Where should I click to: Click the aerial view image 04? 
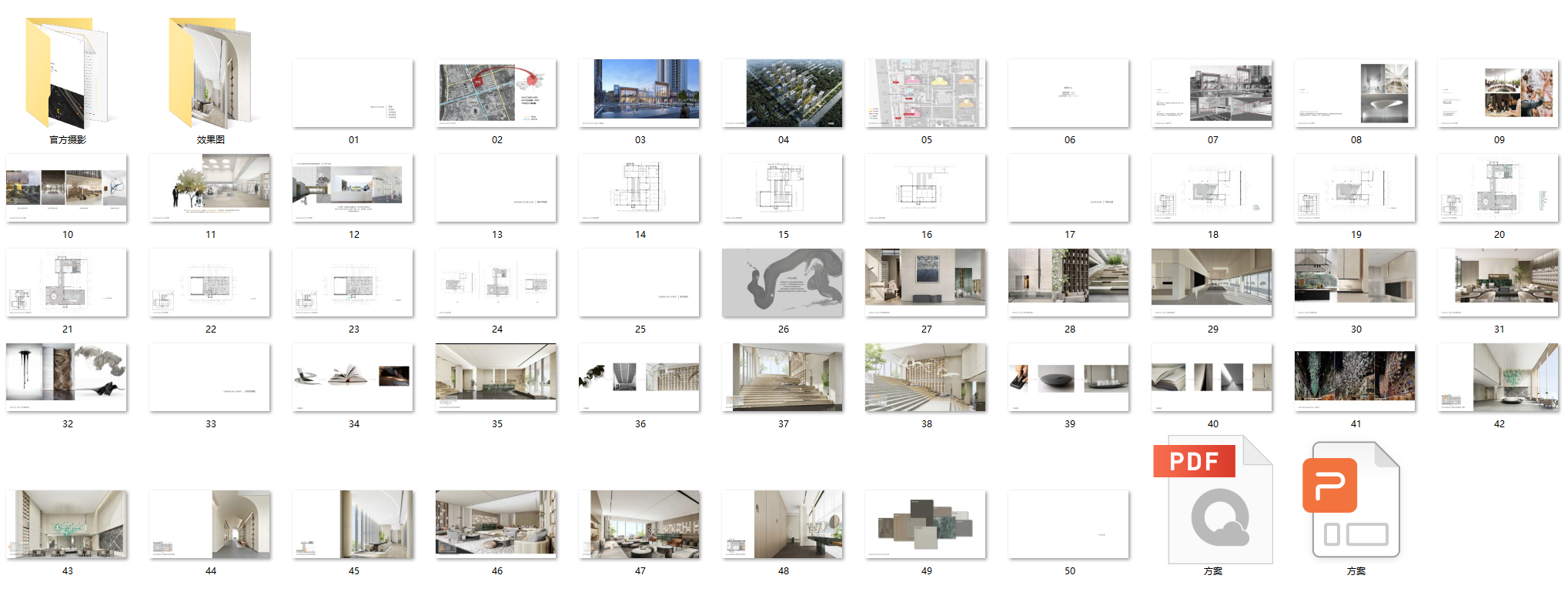[x=783, y=93]
